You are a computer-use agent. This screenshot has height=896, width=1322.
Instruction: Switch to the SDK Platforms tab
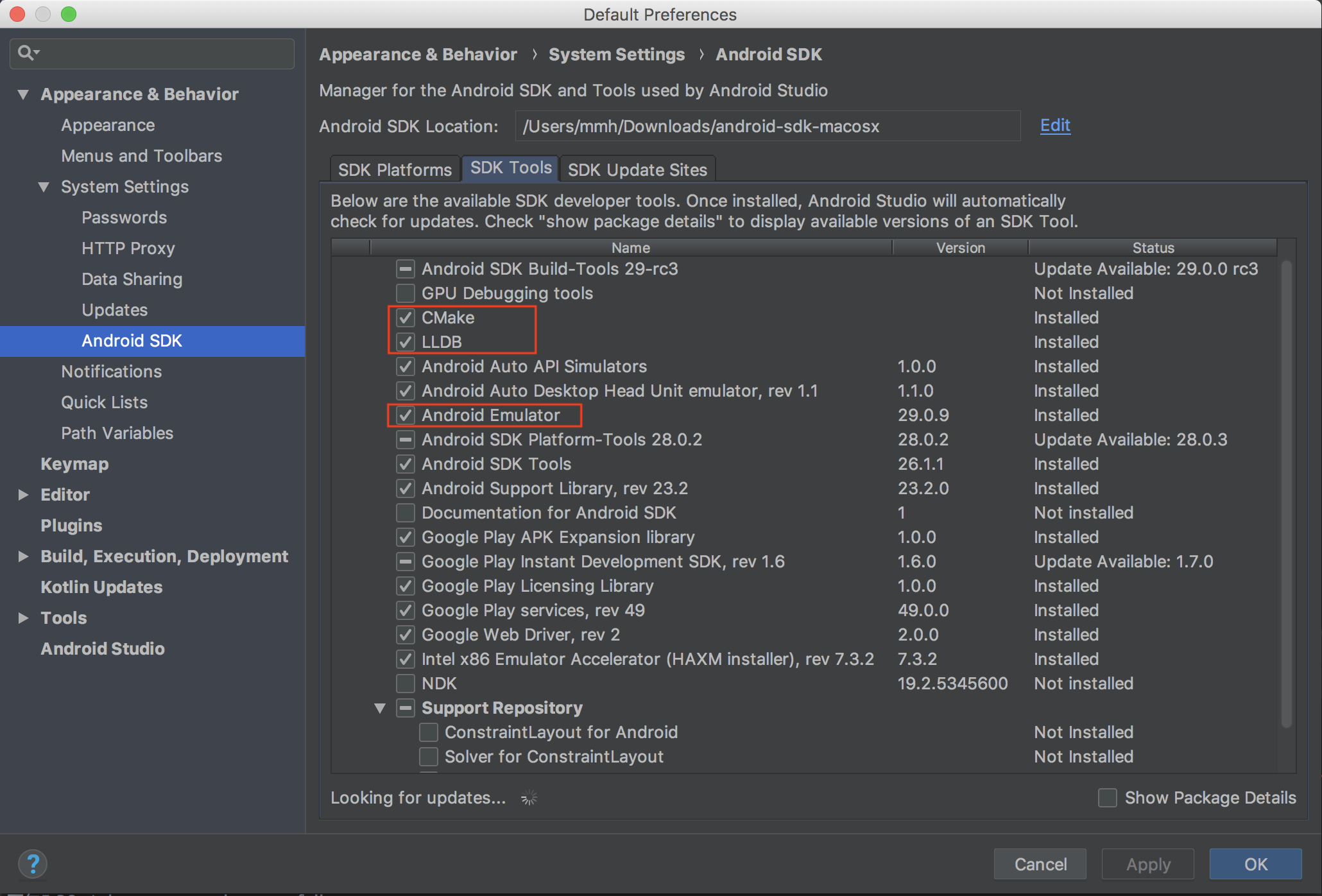(395, 169)
